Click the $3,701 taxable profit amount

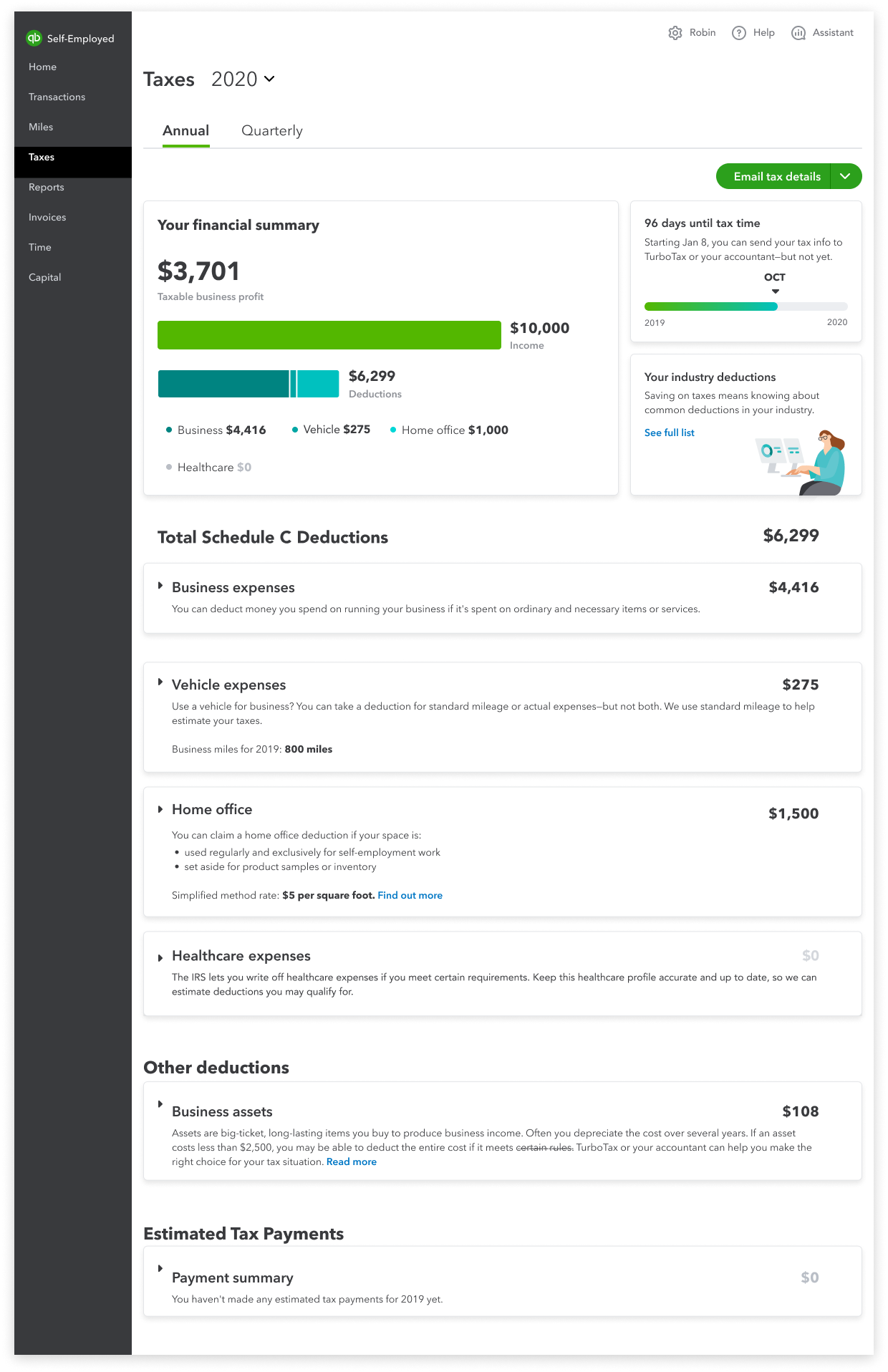click(199, 271)
